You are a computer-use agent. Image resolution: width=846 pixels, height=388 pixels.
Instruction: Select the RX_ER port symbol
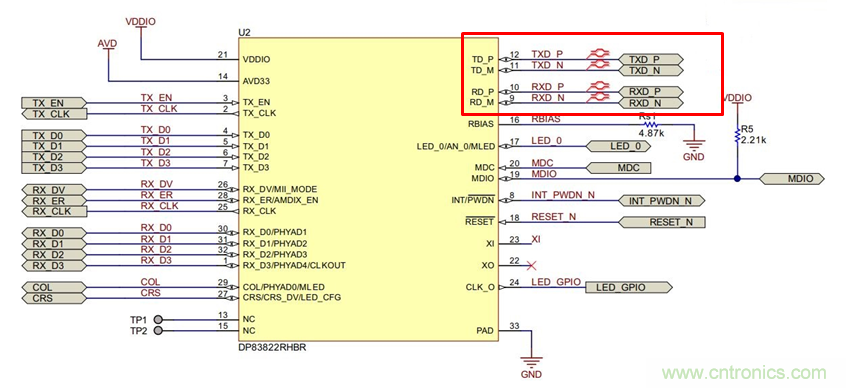53,200
